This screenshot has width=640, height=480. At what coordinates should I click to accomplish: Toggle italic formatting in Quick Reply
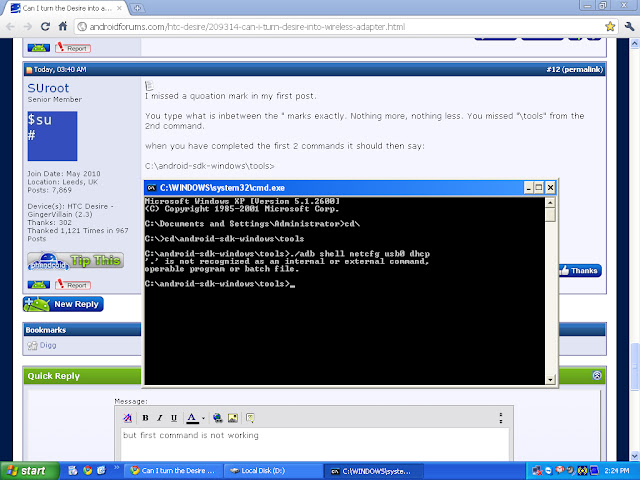click(160, 418)
